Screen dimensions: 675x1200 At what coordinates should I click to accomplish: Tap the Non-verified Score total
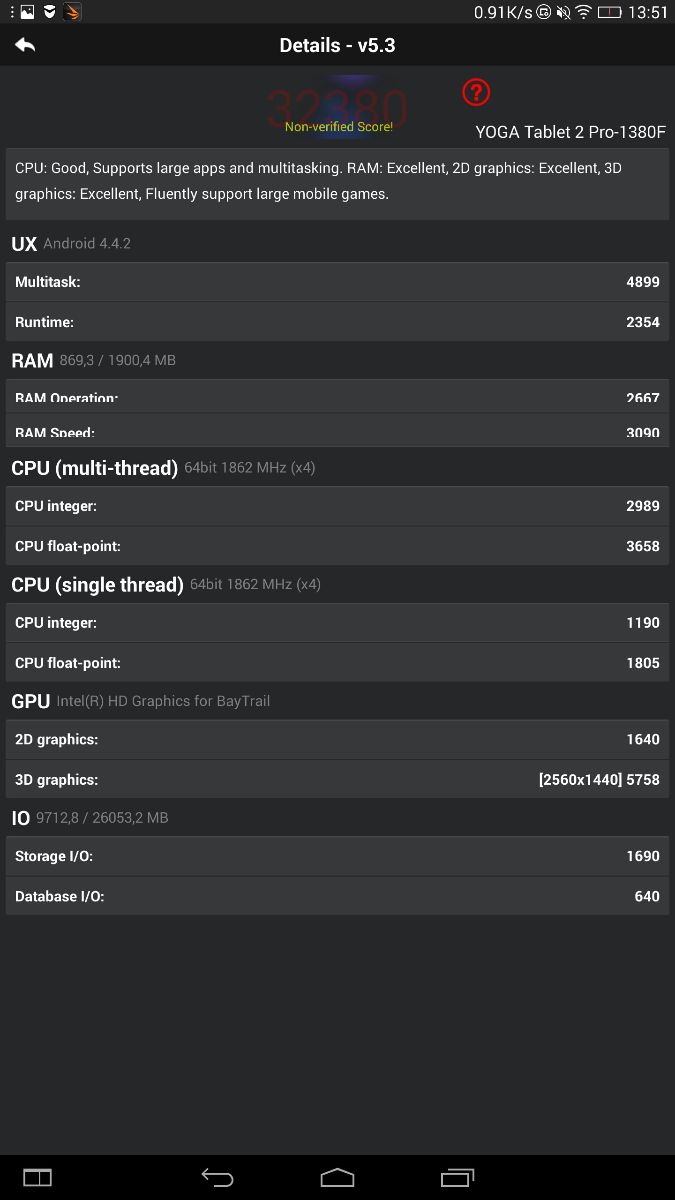338,108
